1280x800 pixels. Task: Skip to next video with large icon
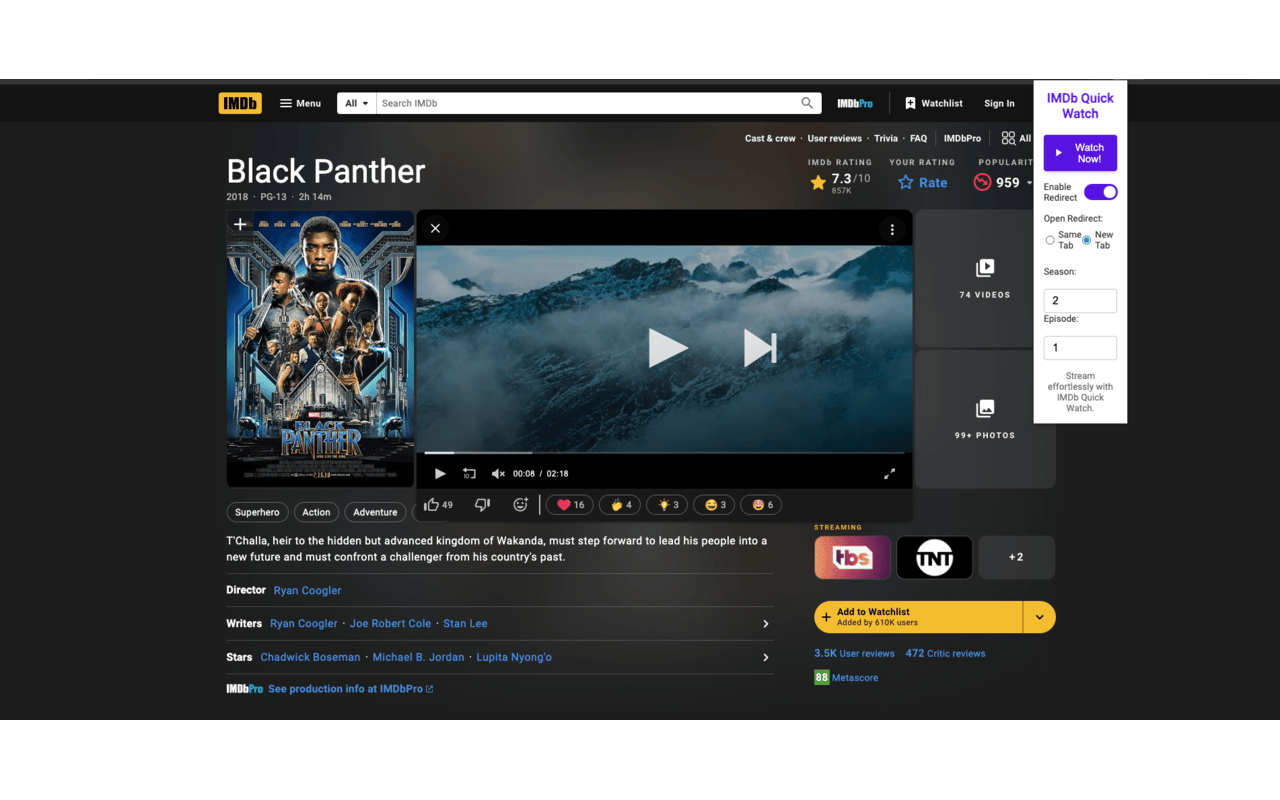point(760,348)
